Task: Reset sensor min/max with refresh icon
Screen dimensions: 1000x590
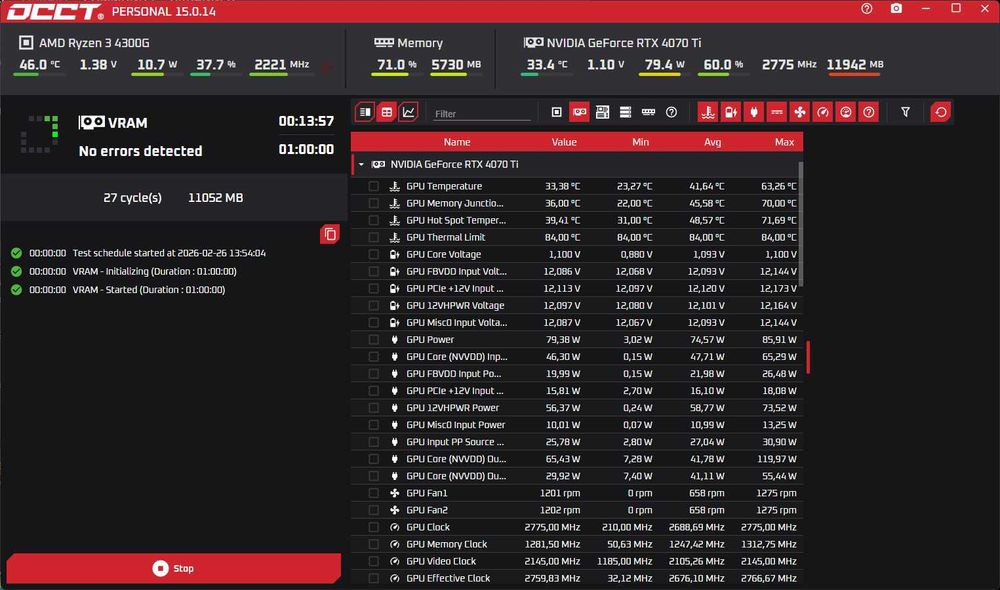Action: (x=941, y=112)
